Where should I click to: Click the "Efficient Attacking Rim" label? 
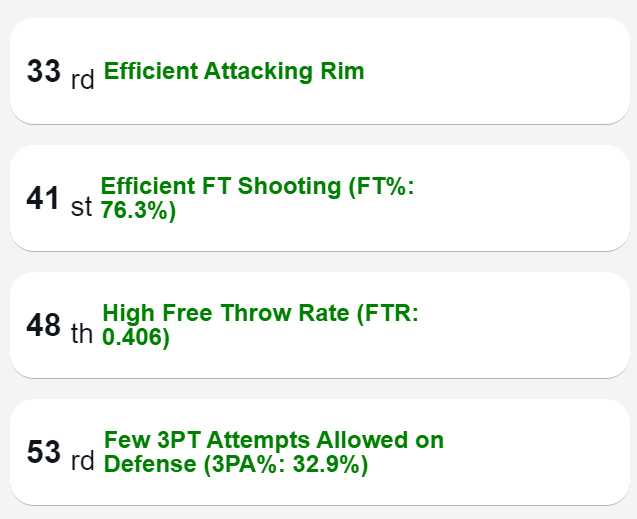point(234,71)
